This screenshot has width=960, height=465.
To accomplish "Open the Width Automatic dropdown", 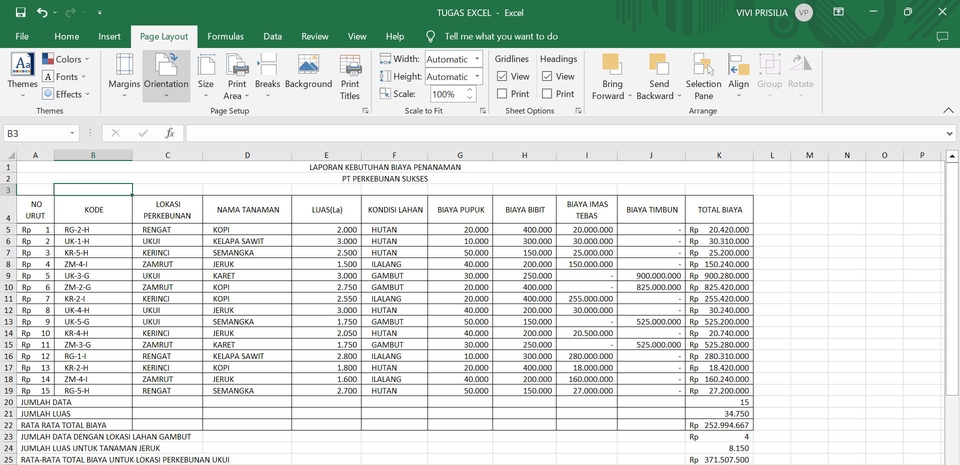I will (x=478, y=59).
